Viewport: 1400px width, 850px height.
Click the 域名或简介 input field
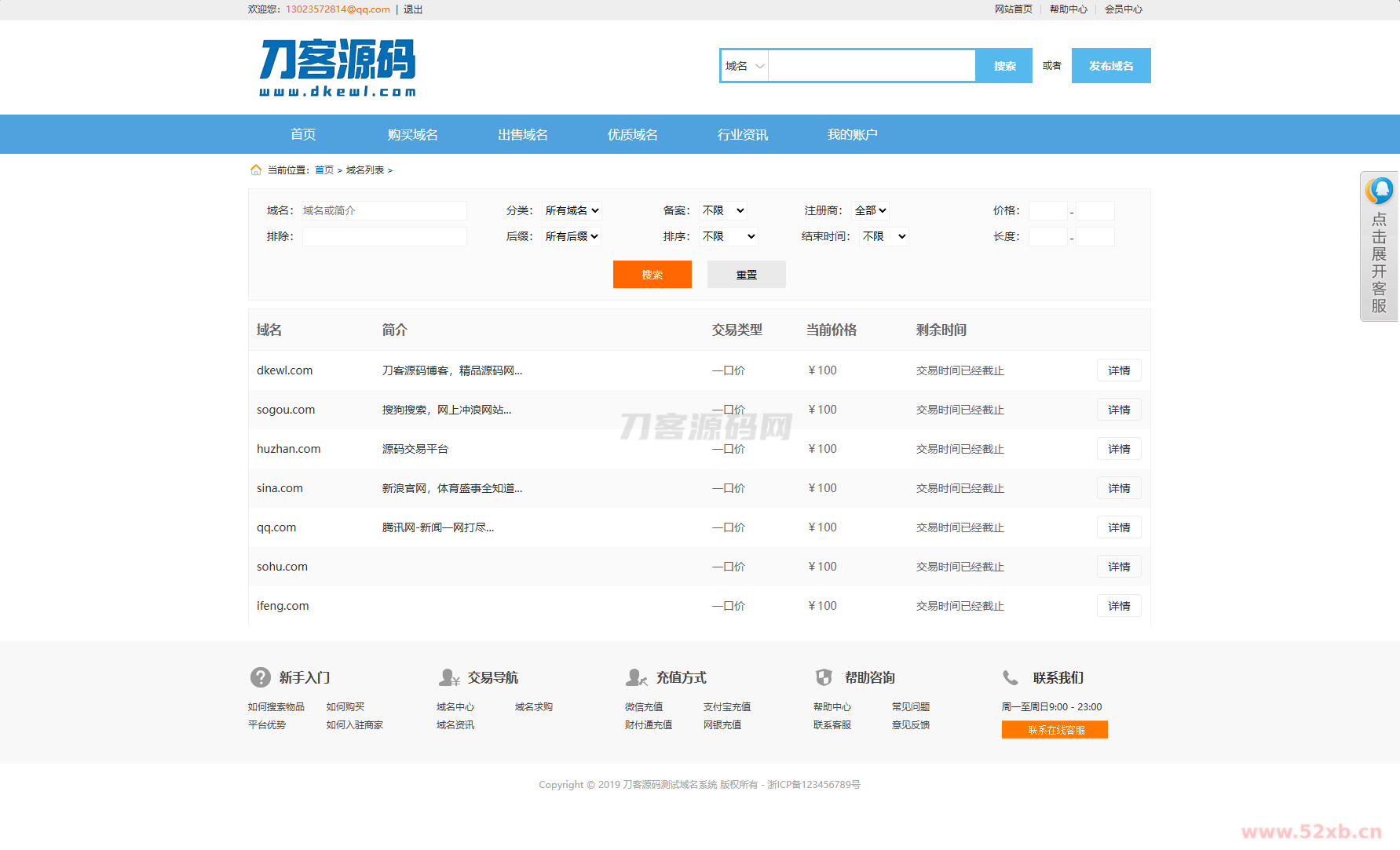tap(384, 210)
